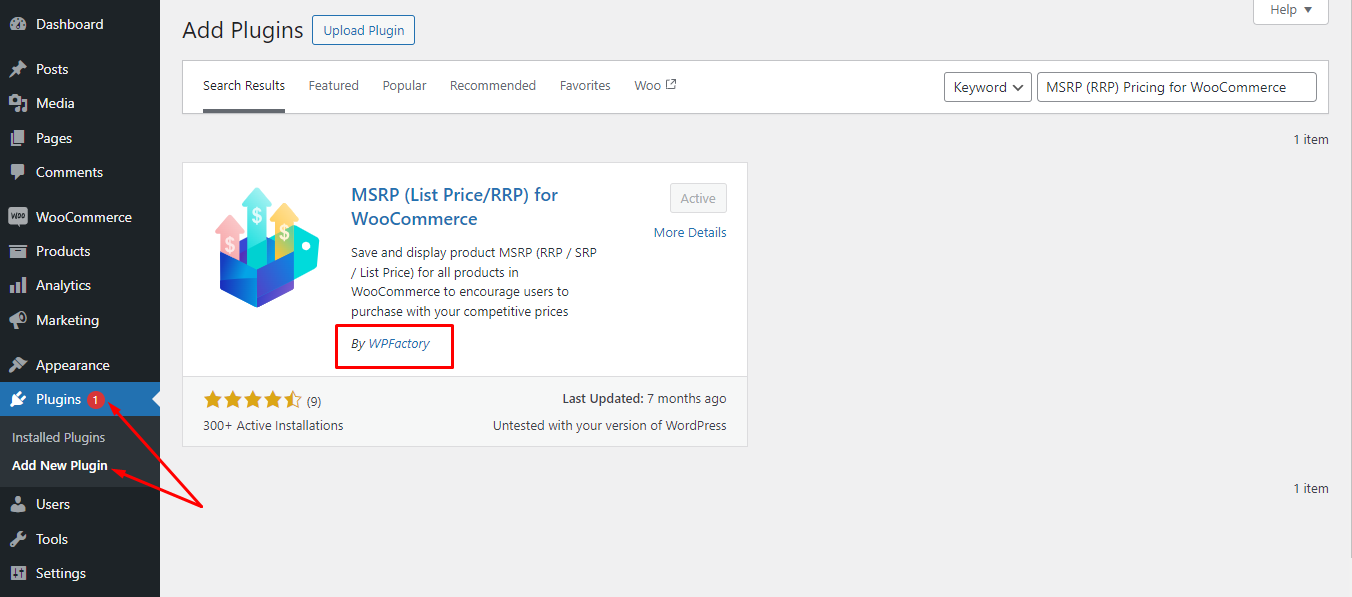
Task: Click the Dashboard gauge icon
Action: pos(18,24)
